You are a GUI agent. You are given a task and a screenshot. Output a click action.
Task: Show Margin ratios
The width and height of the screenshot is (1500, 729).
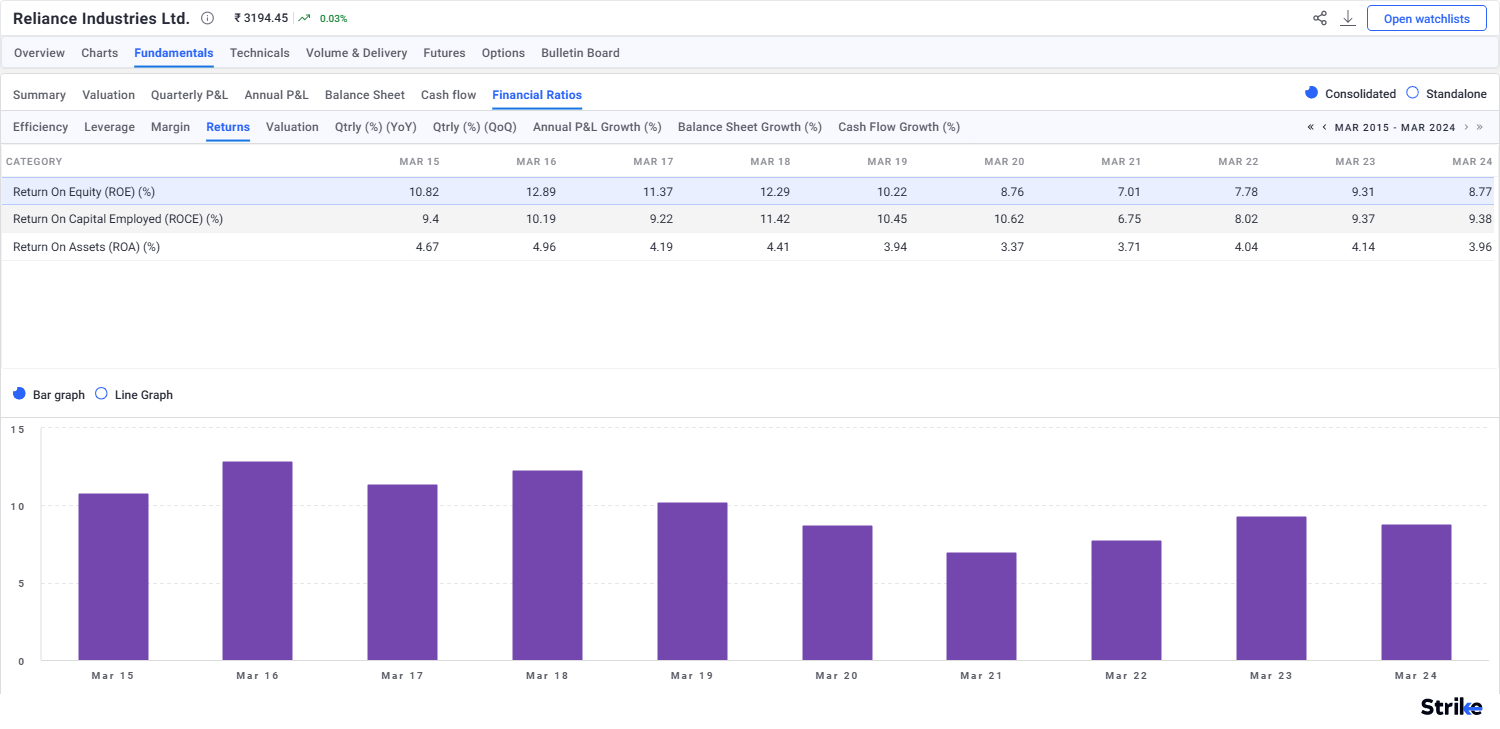pyautogui.click(x=170, y=127)
